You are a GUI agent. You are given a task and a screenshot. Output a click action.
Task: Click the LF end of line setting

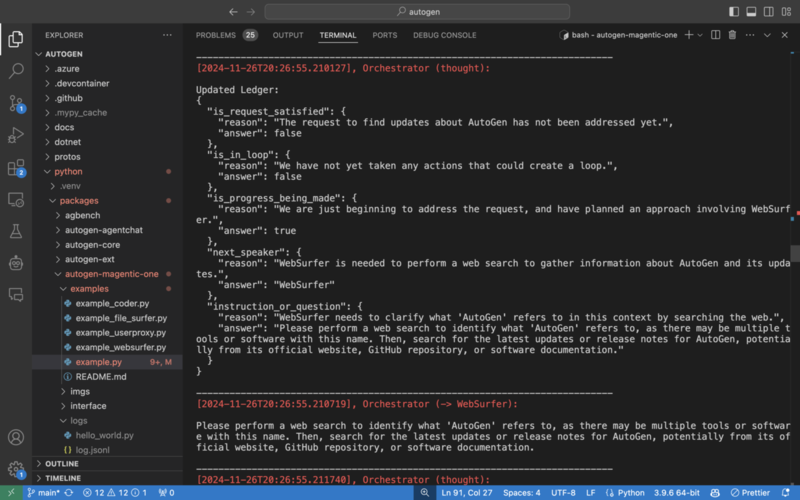coord(590,492)
